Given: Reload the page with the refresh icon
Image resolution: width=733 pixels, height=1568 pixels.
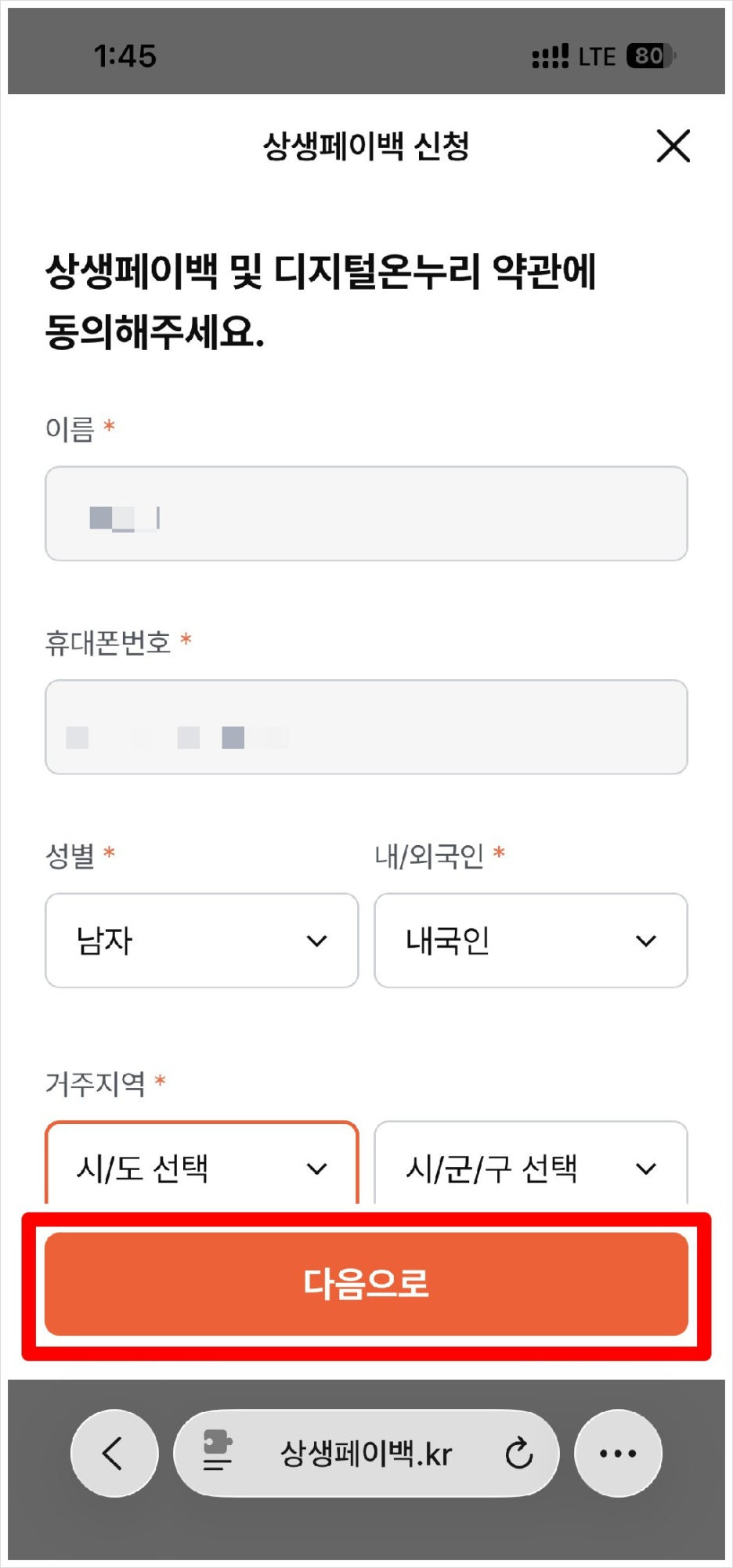Looking at the screenshot, I should click(518, 1454).
